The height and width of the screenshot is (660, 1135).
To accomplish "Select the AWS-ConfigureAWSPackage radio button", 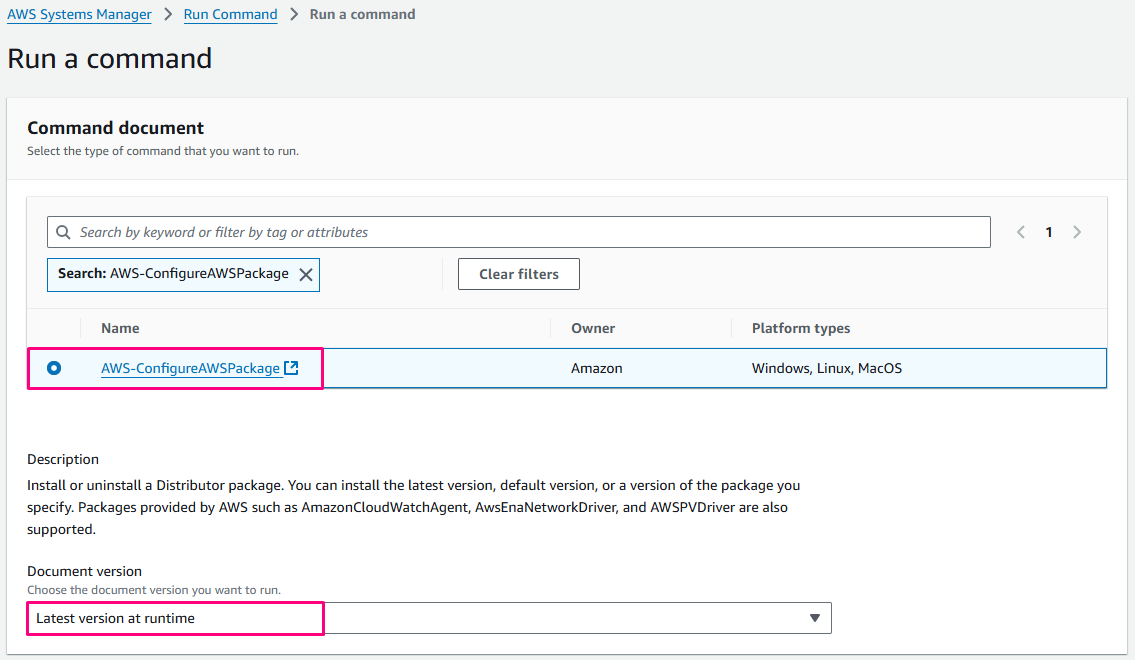I will point(54,368).
